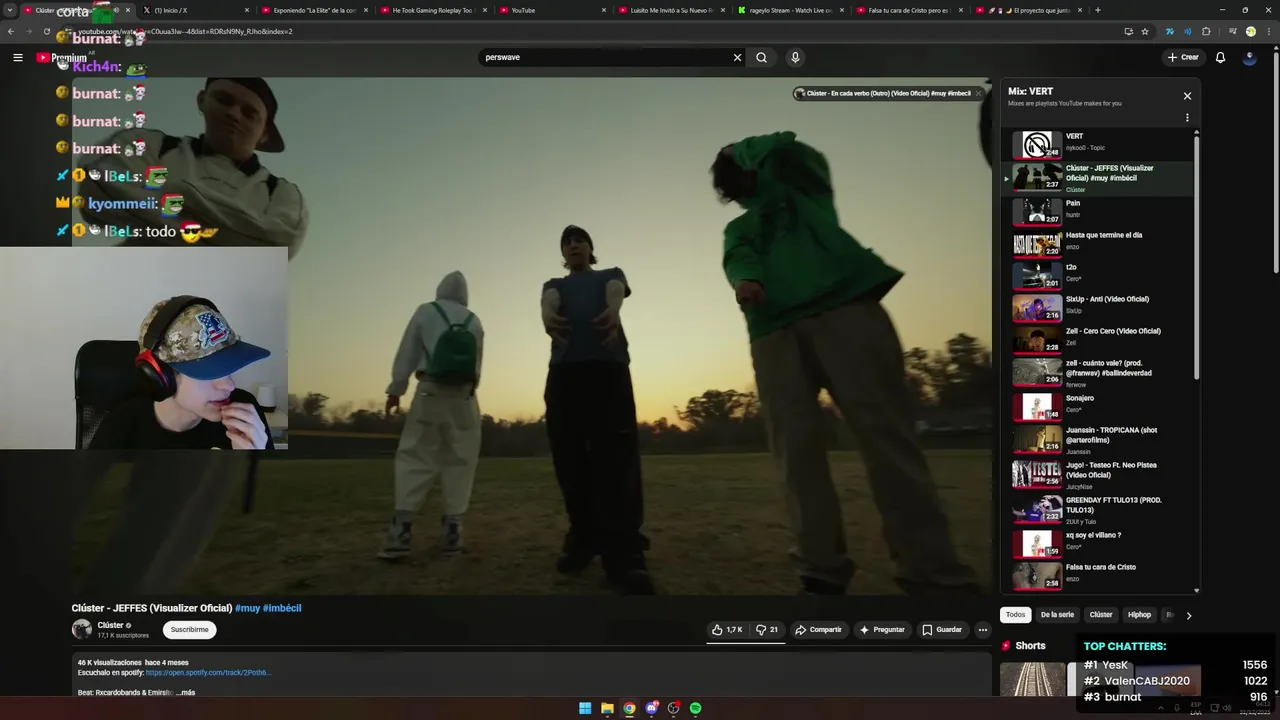Viewport: 1280px width, 720px height.
Task: Ask about the video with Preguntar
Action: (x=882, y=630)
